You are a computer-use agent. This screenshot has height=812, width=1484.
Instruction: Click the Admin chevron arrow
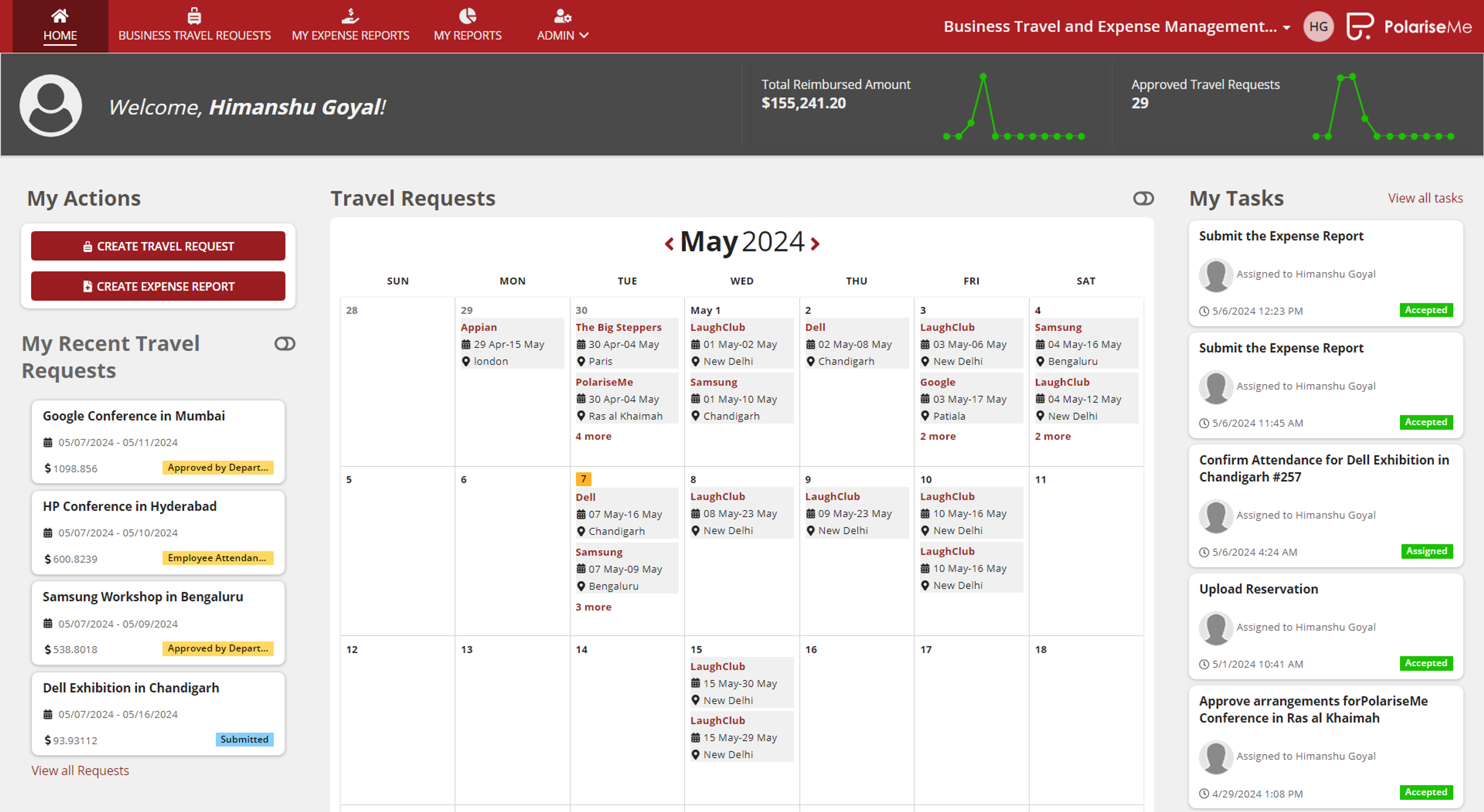(x=584, y=36)
